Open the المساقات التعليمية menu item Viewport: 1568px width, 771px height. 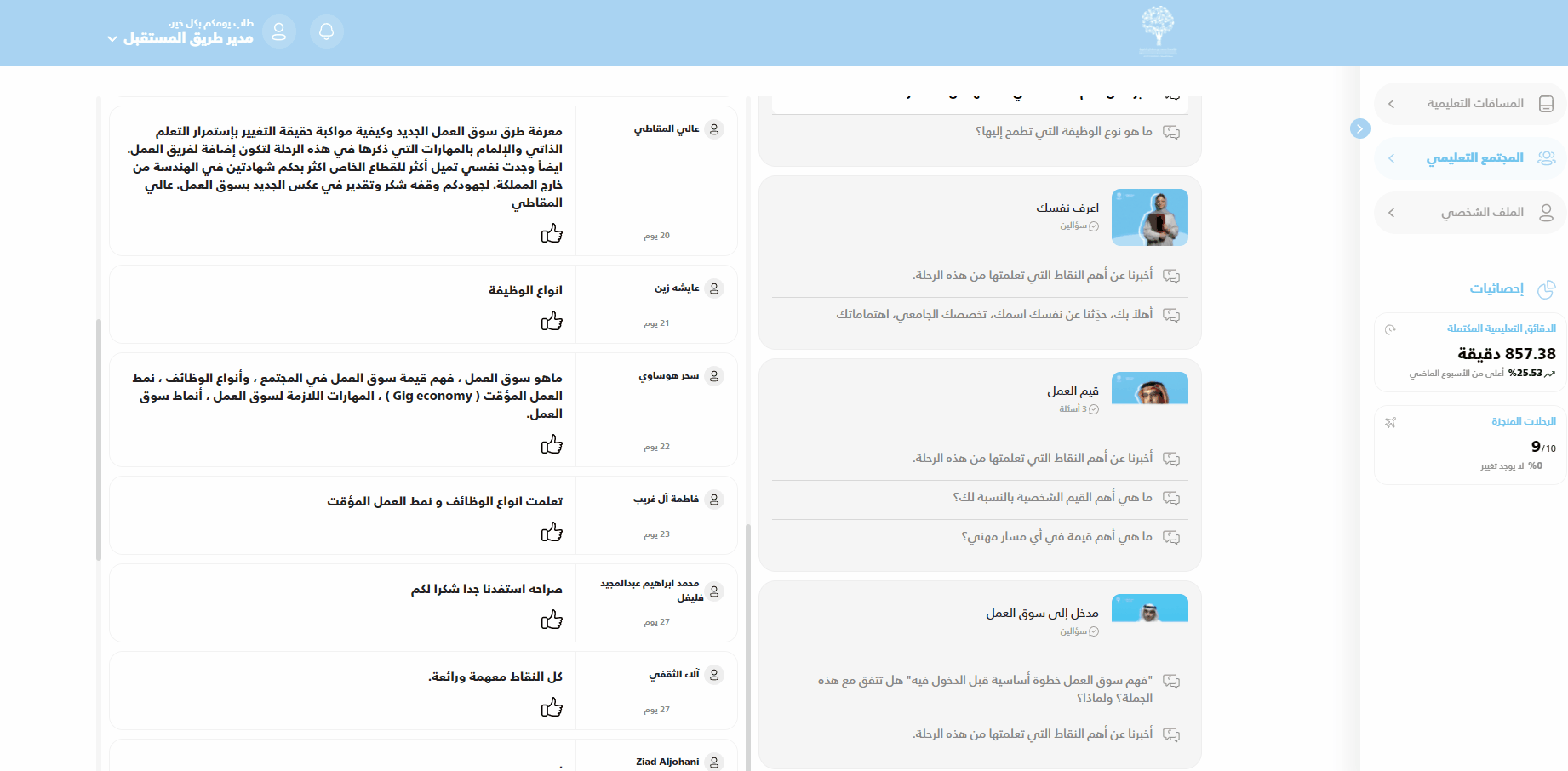(x=1470, y=104)
